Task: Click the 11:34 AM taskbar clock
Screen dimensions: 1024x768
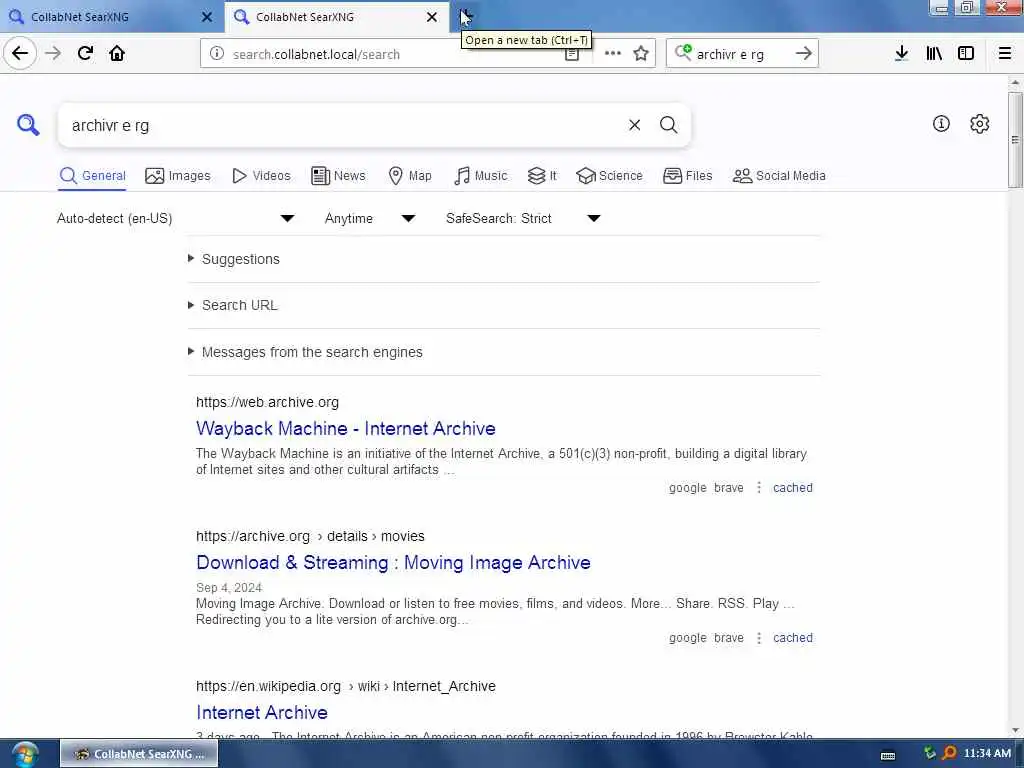Action: 987,754
